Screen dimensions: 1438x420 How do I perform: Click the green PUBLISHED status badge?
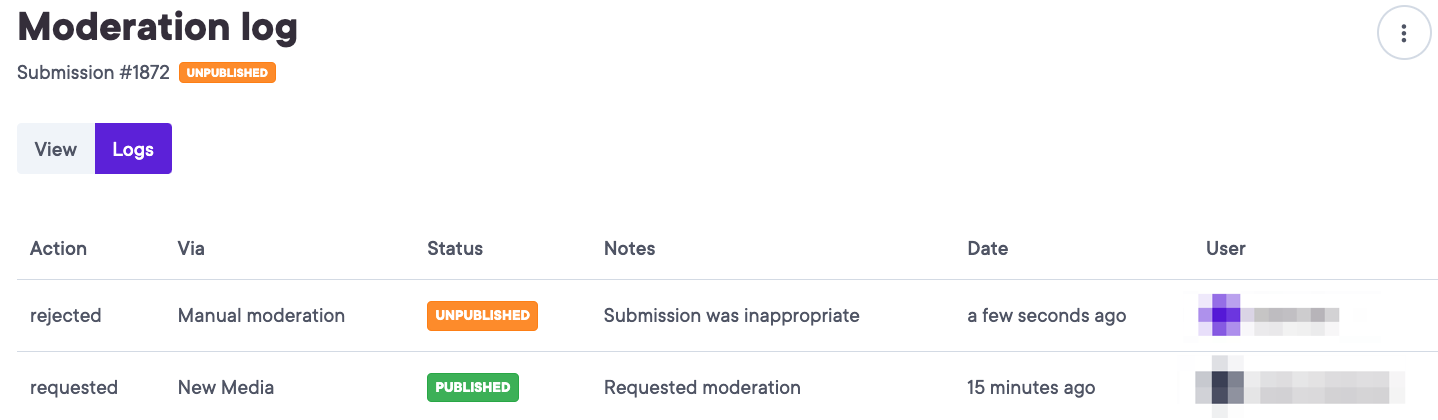point(473,387)
